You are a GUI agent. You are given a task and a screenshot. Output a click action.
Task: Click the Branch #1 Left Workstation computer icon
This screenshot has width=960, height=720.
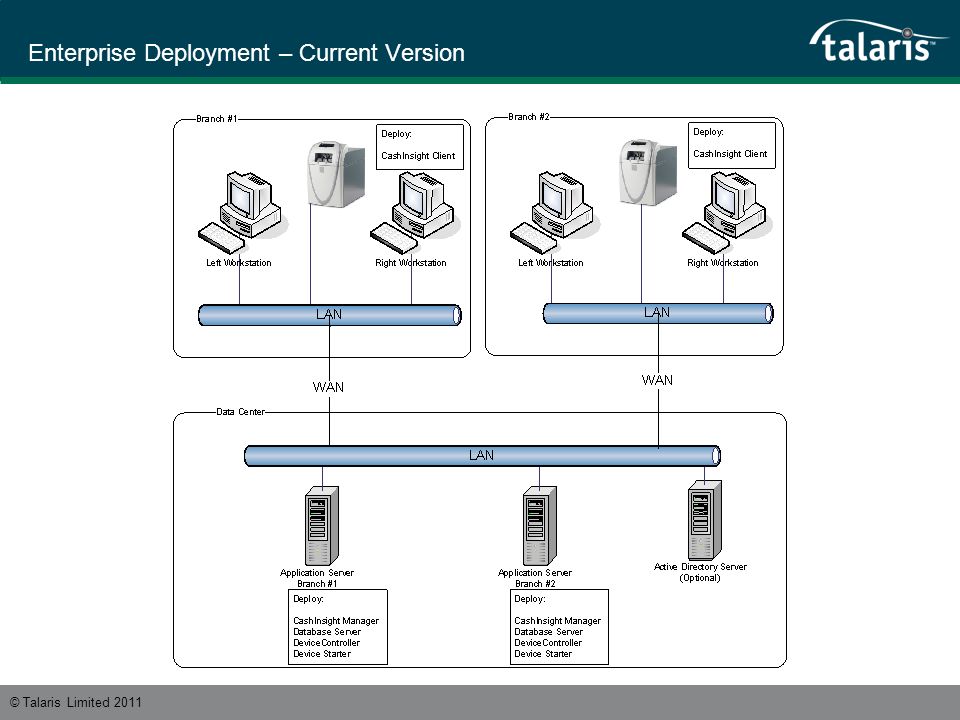pos(242,212)
